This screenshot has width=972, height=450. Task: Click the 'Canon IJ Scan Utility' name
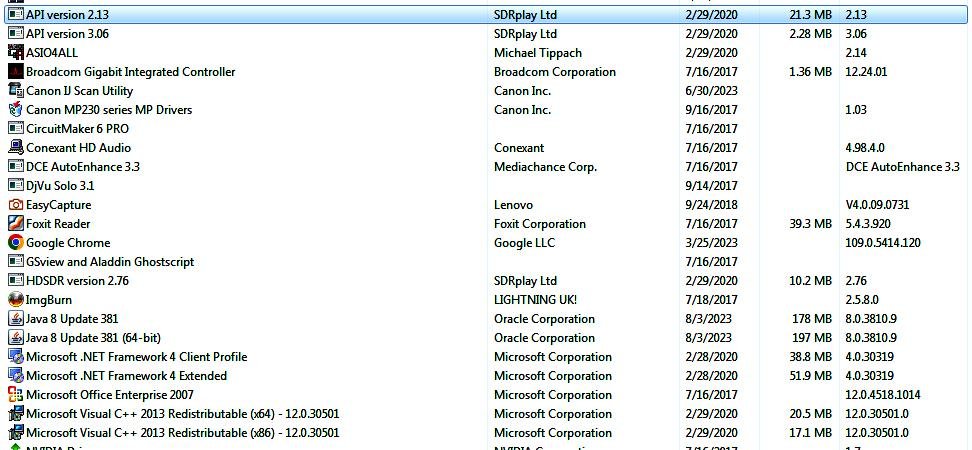coord(79,90)
